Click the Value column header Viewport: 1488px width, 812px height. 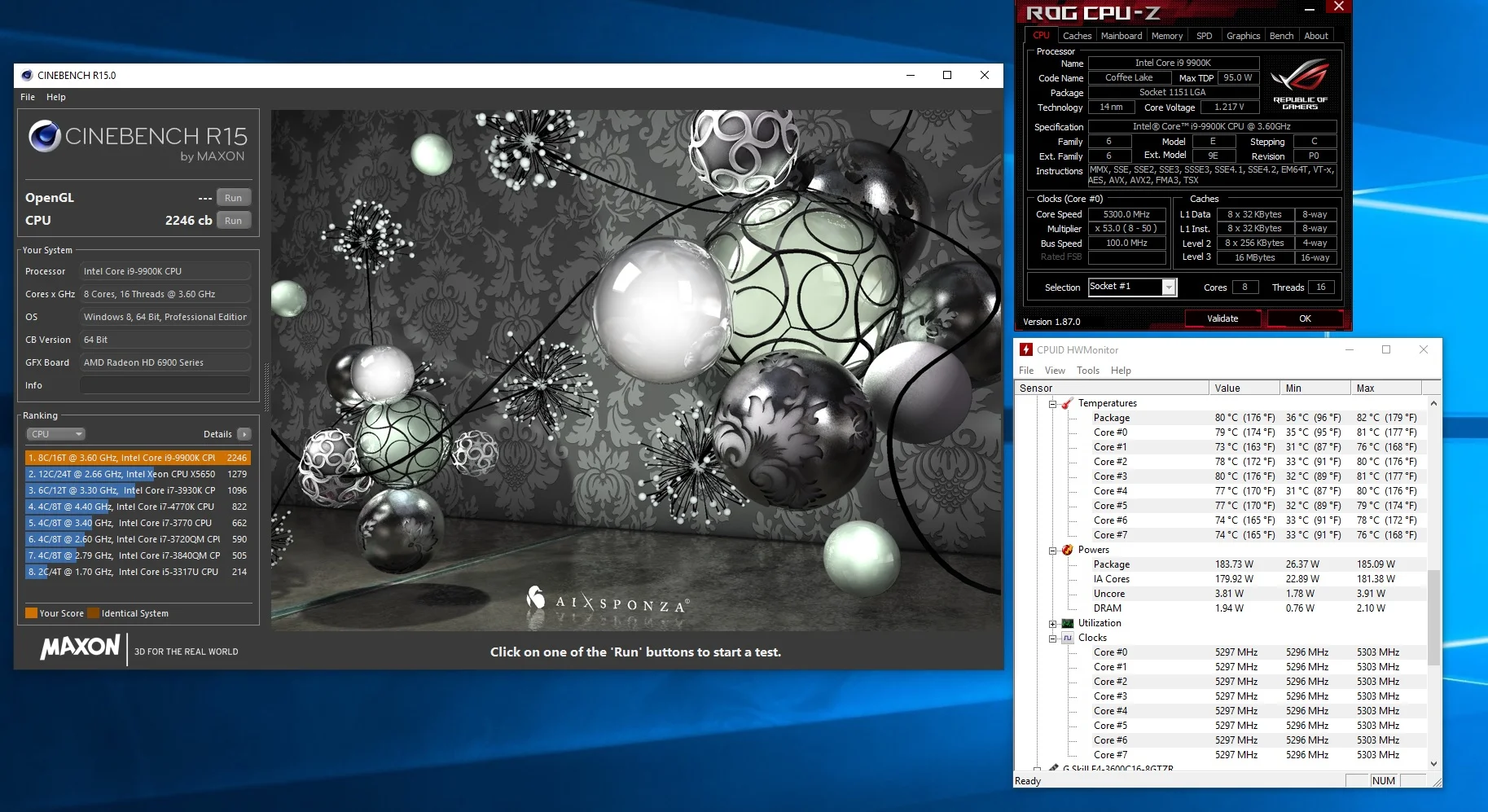pos(1244,388)
